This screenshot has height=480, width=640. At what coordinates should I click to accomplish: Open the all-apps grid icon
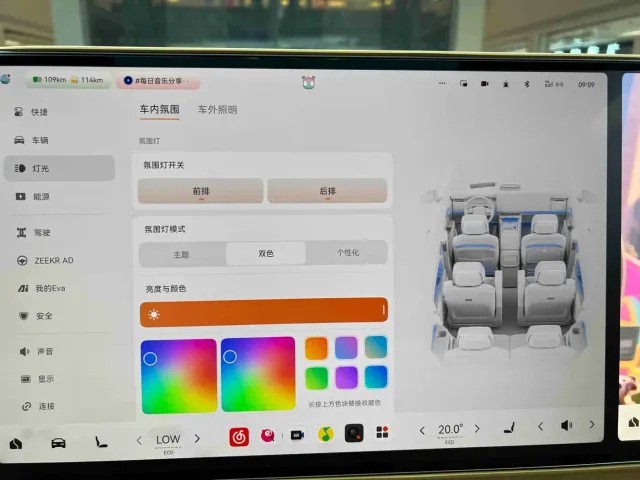[382, 432]
